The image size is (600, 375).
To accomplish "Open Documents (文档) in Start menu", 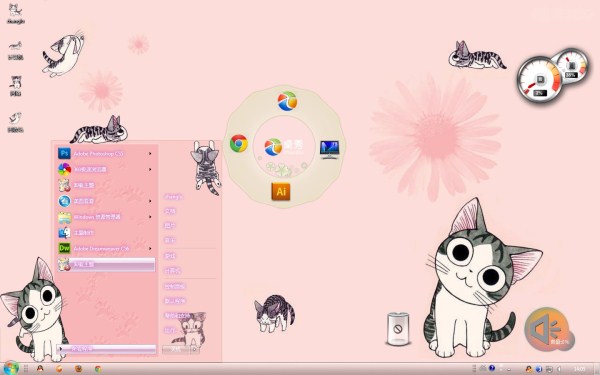I will pyautogui.click(x=170, y=211).
